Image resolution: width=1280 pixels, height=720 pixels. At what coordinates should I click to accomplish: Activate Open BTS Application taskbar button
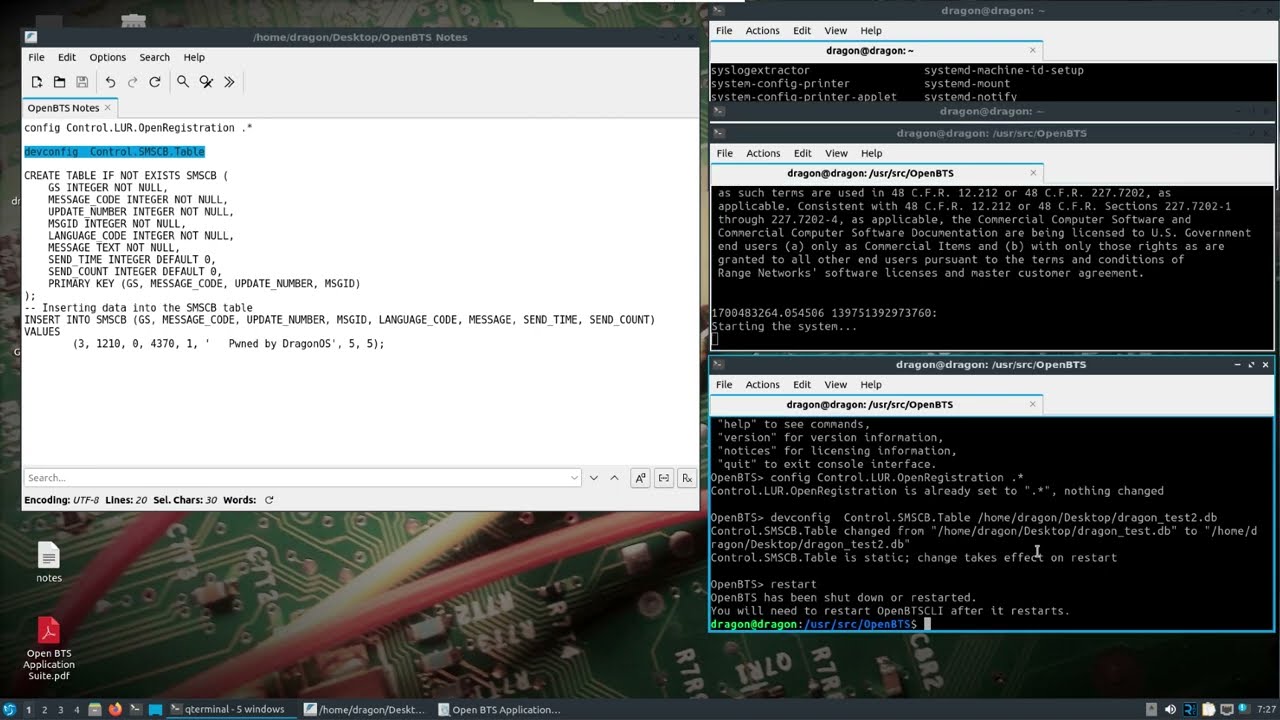(x=500, y=710)
